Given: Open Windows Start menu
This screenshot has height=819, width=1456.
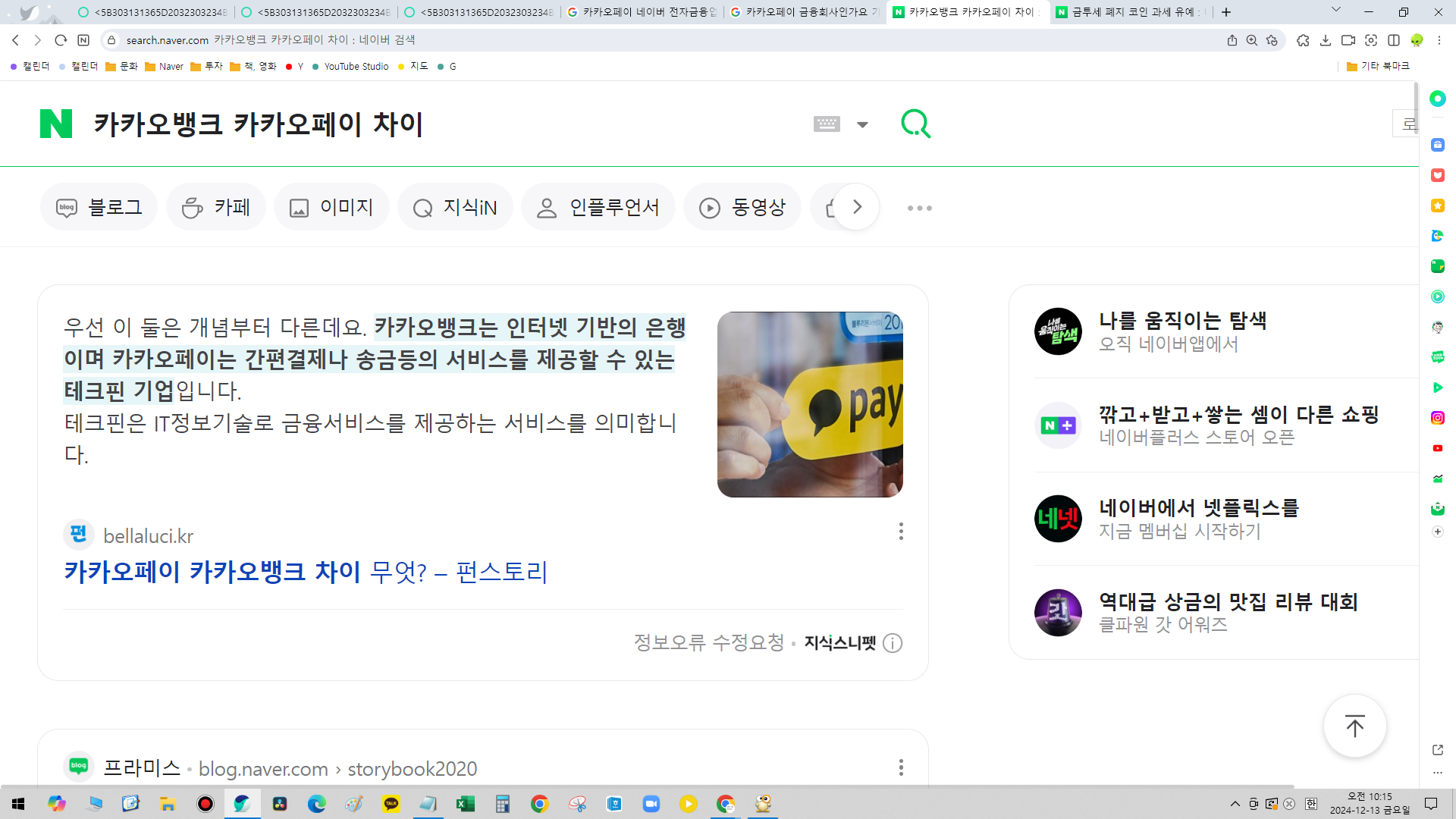Looking at the screenshot, I should pyautogui.click(x=18, y=804).
